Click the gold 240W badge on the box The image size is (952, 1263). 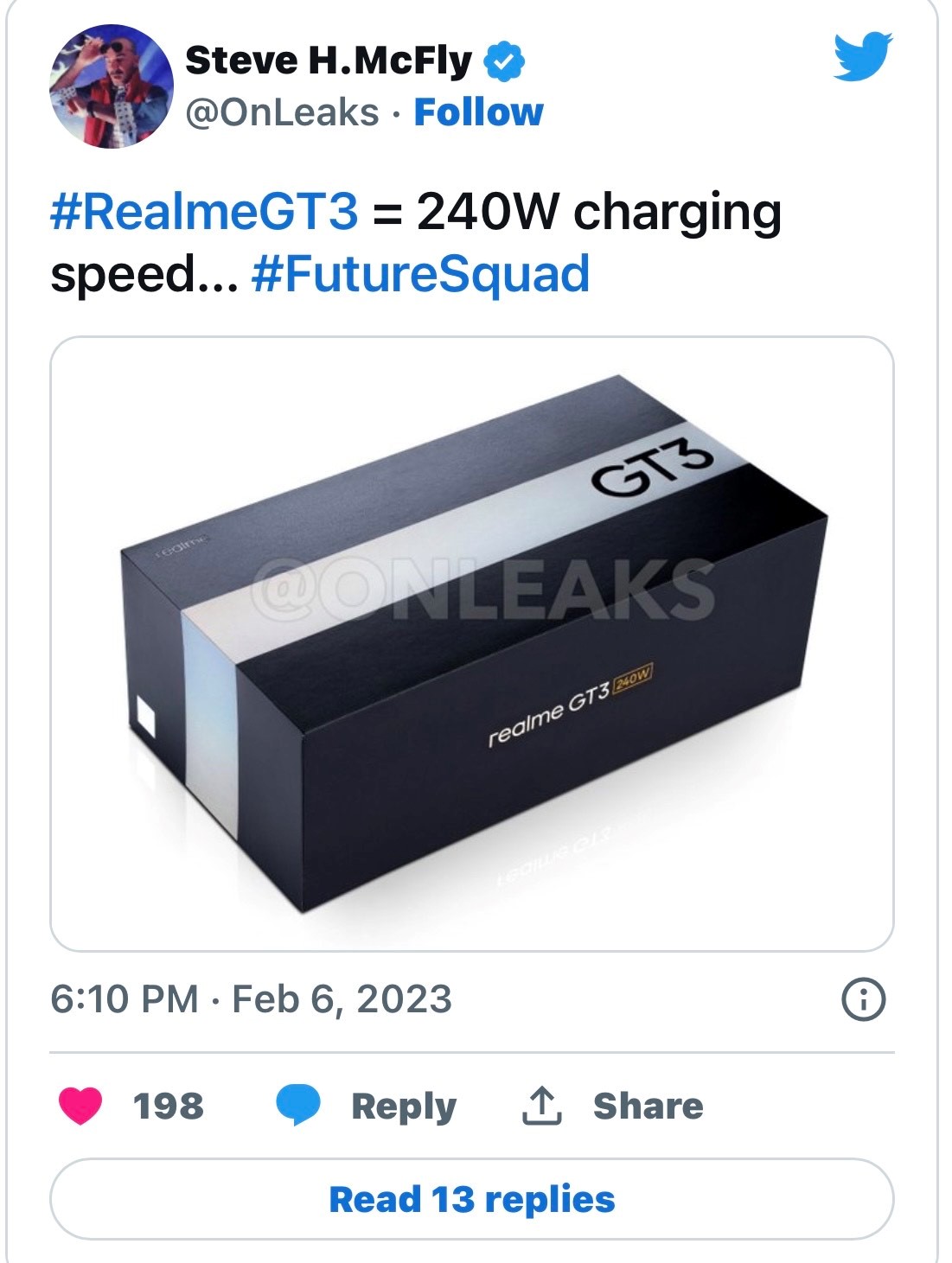[x=631, y=679]
